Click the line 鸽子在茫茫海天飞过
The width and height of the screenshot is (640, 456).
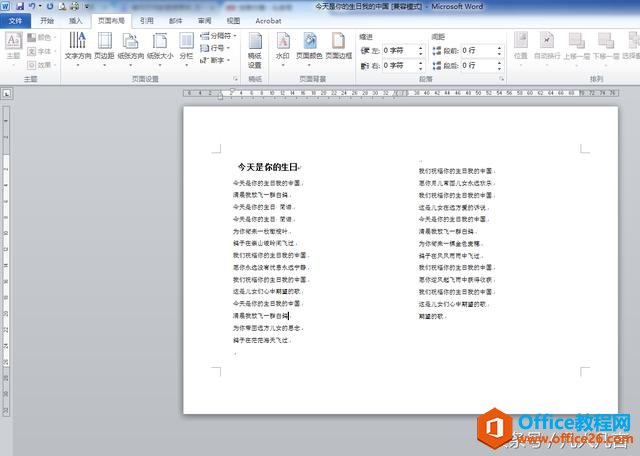260,340
